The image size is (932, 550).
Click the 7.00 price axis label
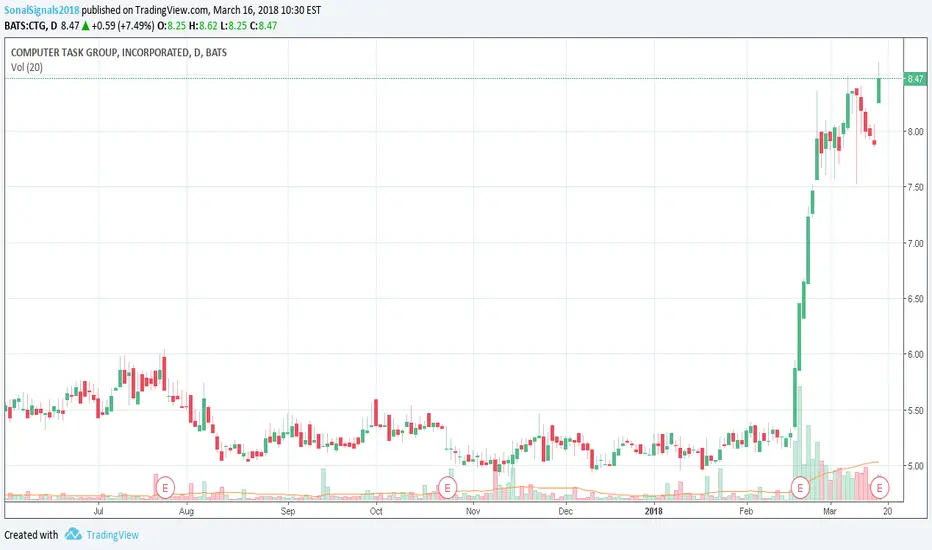pyautogui.click(x=915, y=243)
